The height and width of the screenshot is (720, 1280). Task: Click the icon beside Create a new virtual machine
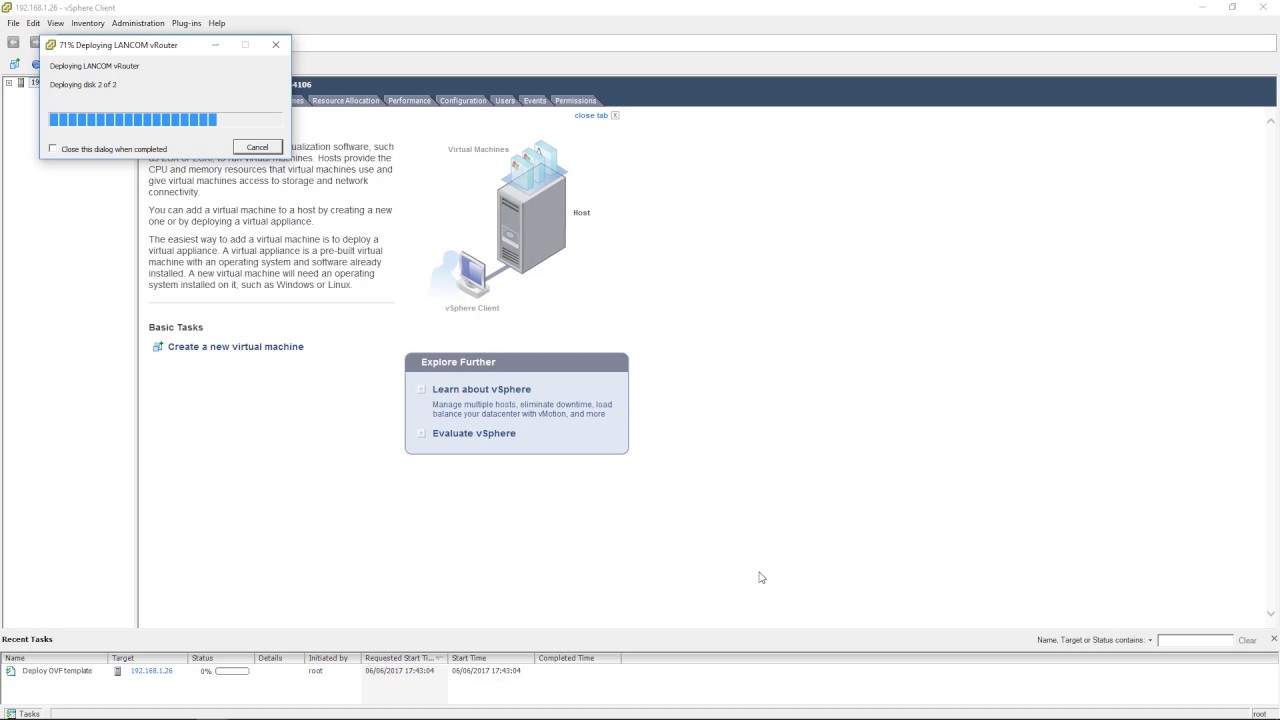point(157,347)
